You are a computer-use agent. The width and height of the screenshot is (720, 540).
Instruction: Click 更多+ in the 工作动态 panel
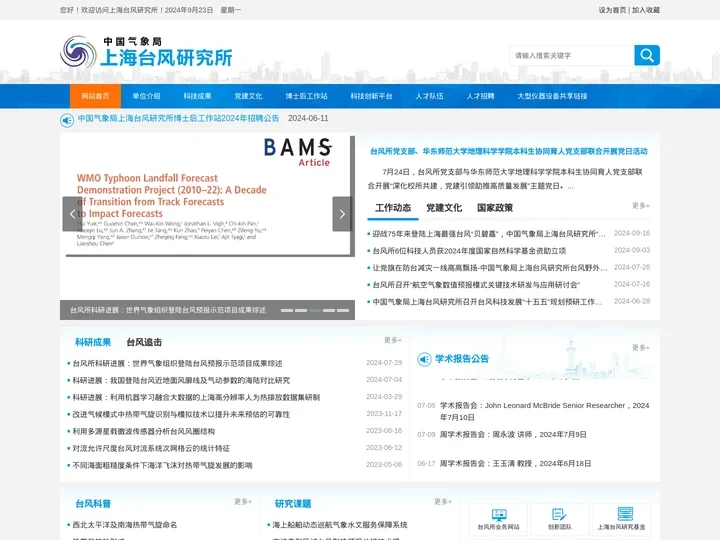641,206
